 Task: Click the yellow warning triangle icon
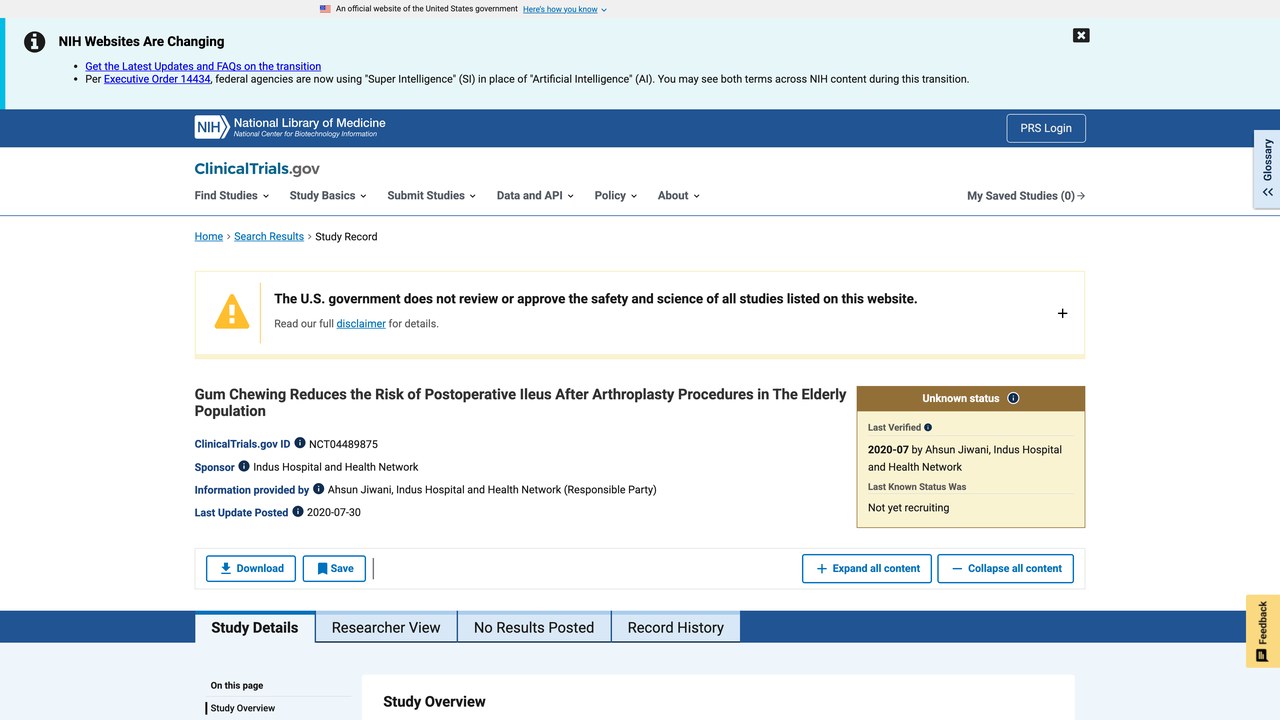232,312
